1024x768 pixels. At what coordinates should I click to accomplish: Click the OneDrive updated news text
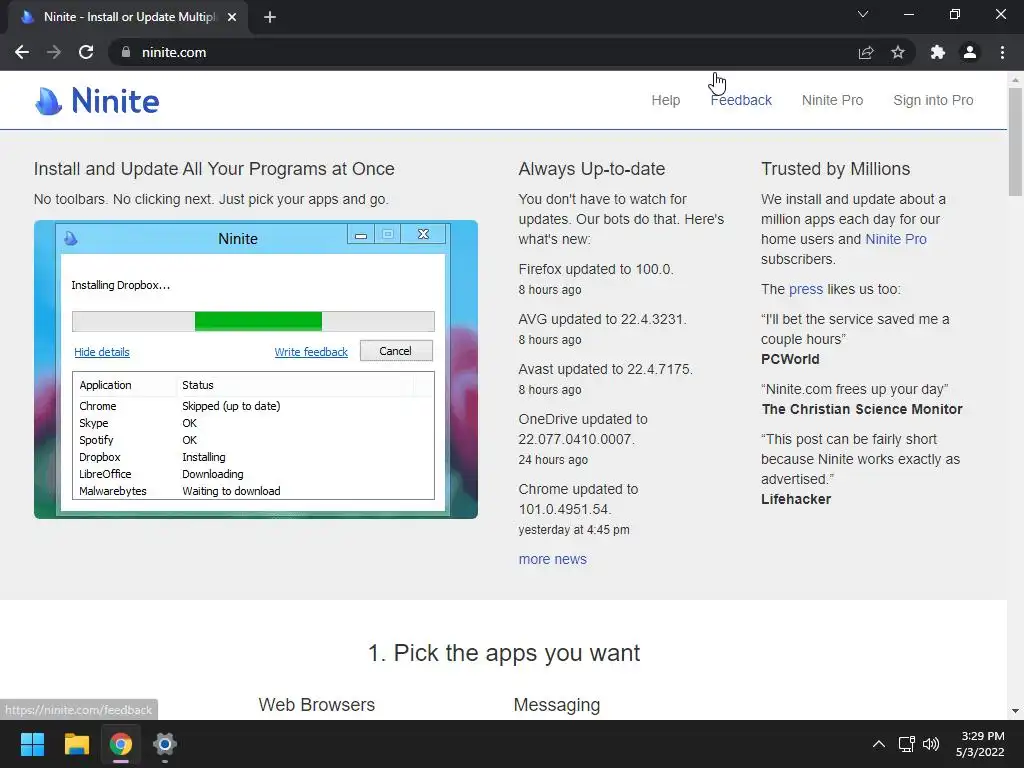pyautogui.click(x=583, y=429)
